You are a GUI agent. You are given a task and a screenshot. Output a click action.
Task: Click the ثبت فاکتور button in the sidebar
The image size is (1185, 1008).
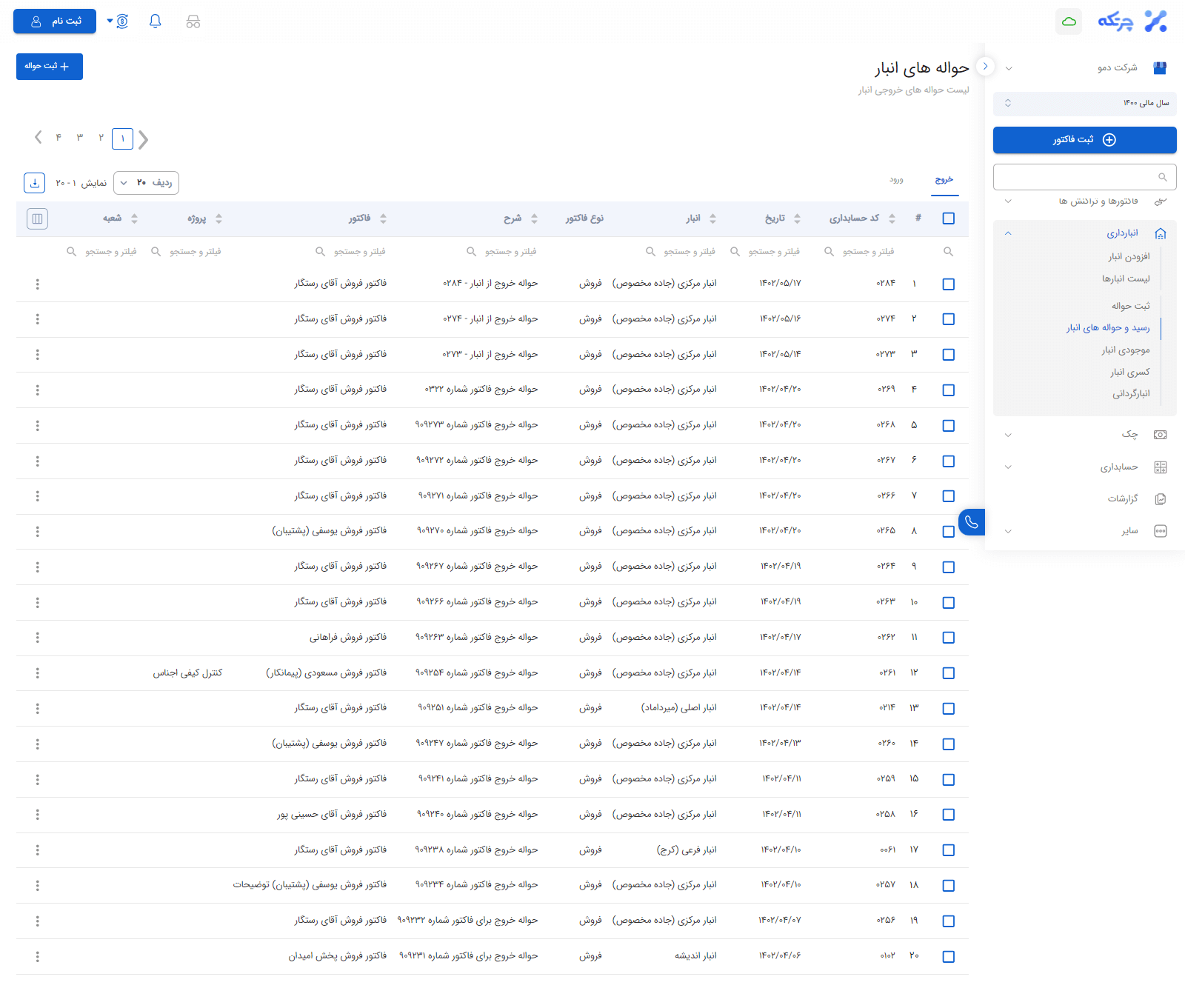click(1084, 140)
